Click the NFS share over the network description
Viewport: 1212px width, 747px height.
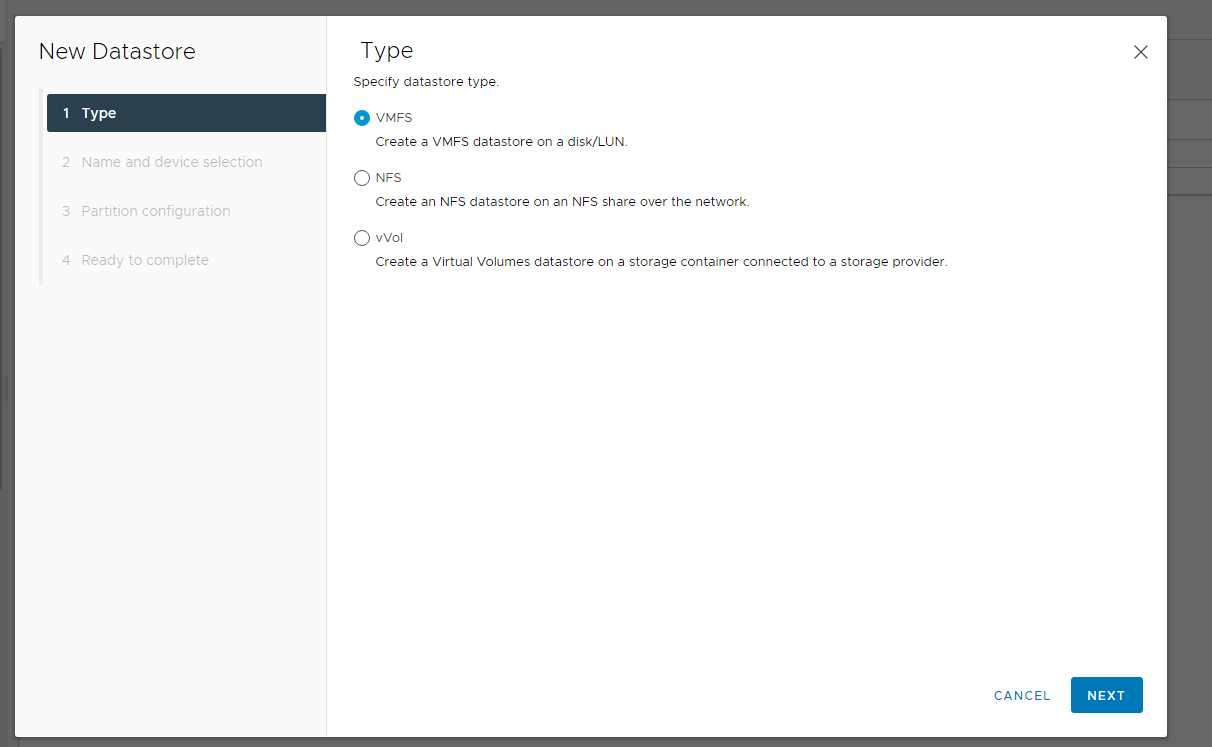pyautogui.click(x=562, y=202)
